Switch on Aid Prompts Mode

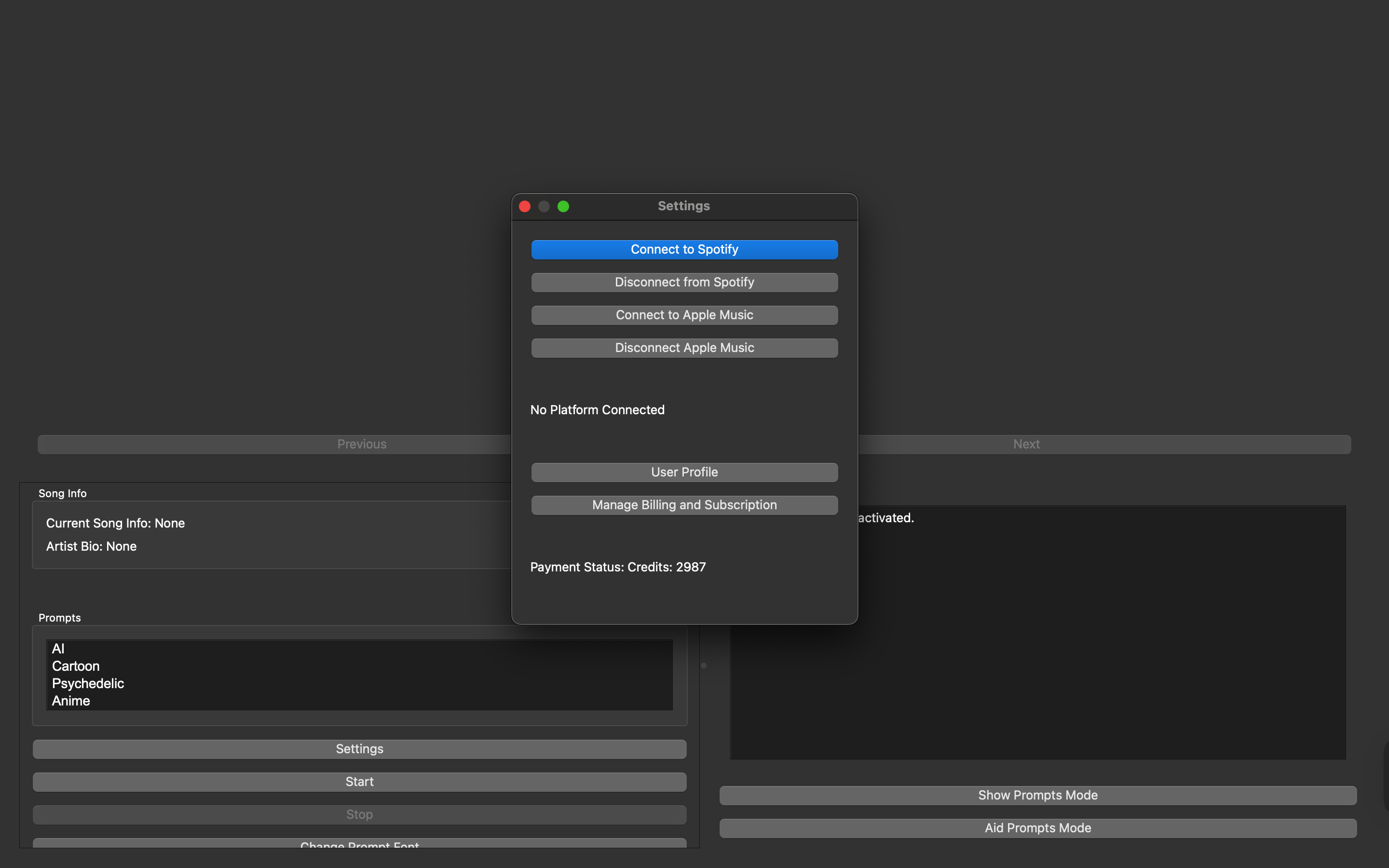click(x=1037, y=828)
